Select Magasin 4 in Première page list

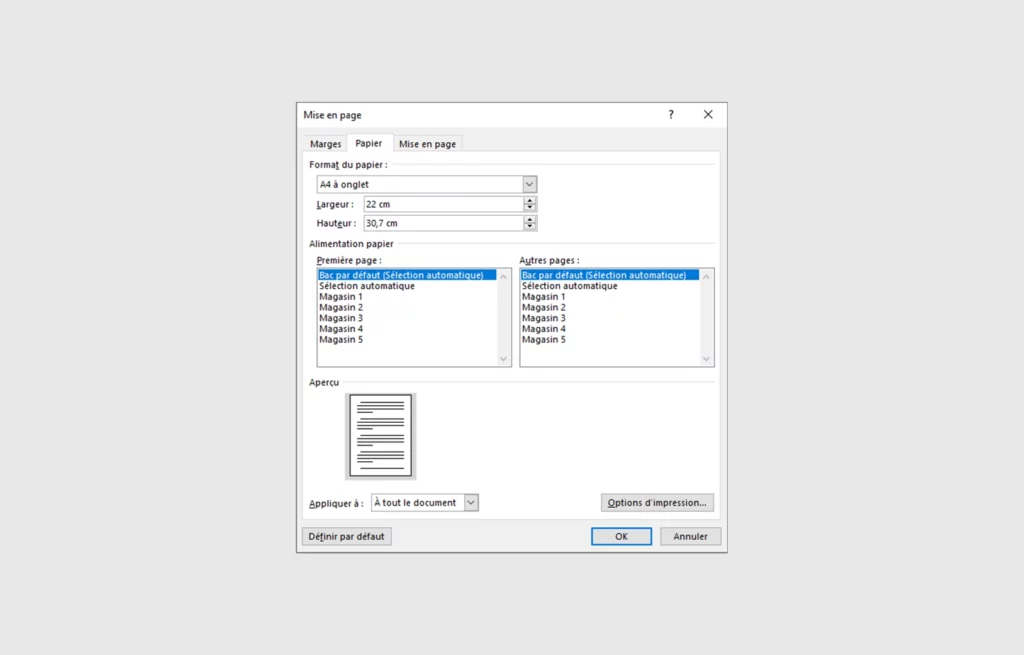click(407, 329)
